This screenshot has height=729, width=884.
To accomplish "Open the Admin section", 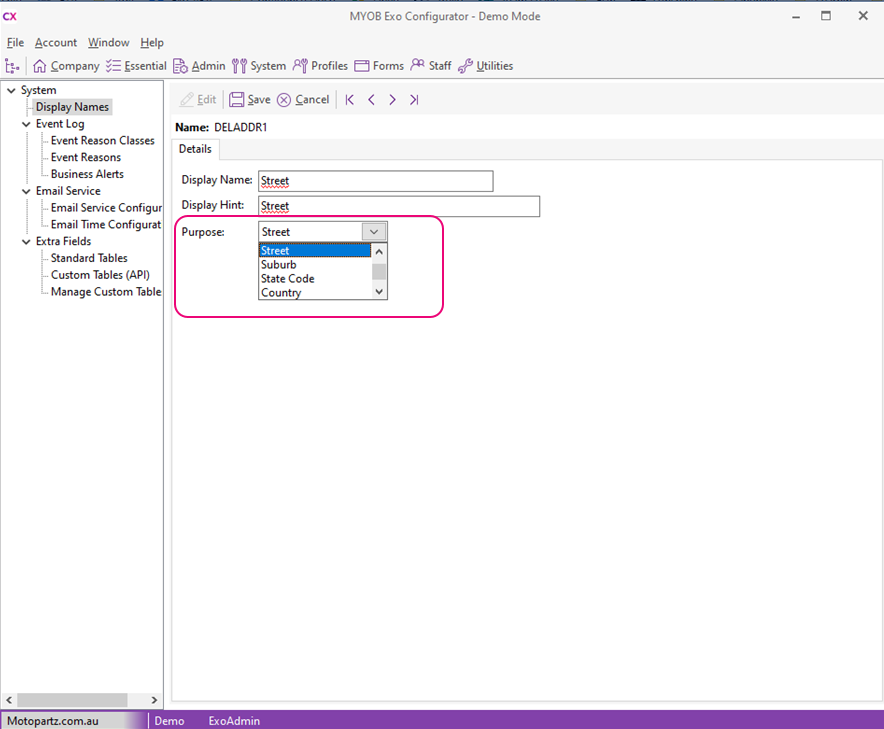I will 199,66.
